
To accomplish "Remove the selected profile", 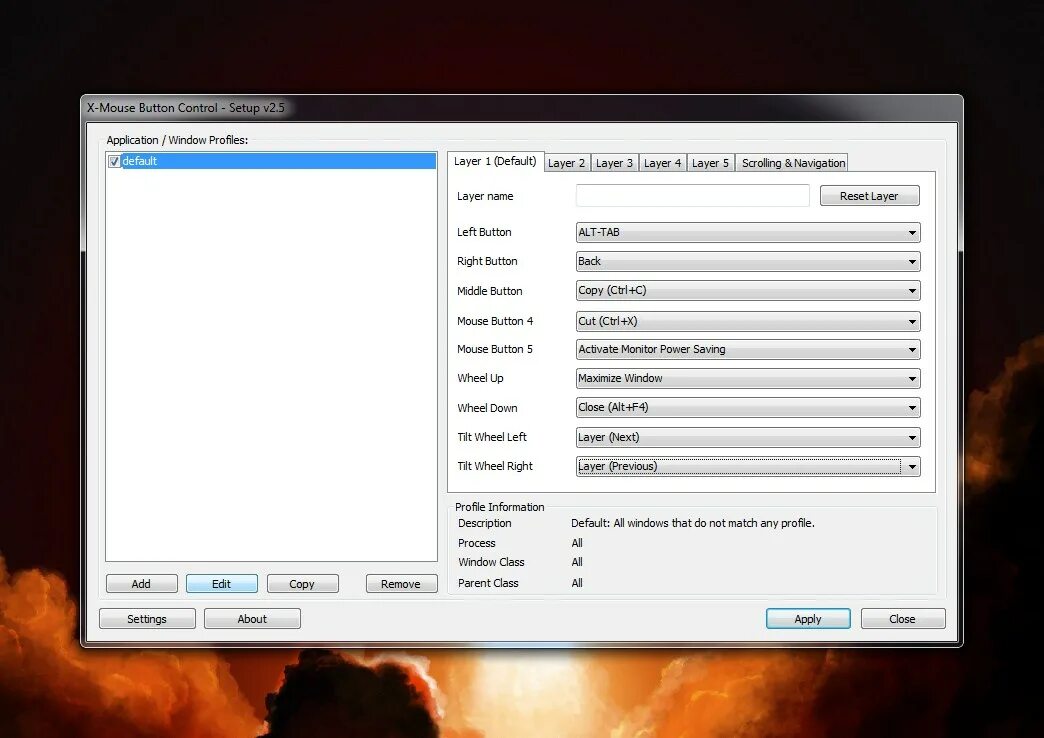I will pyautogui.click(x=401, y=583).
